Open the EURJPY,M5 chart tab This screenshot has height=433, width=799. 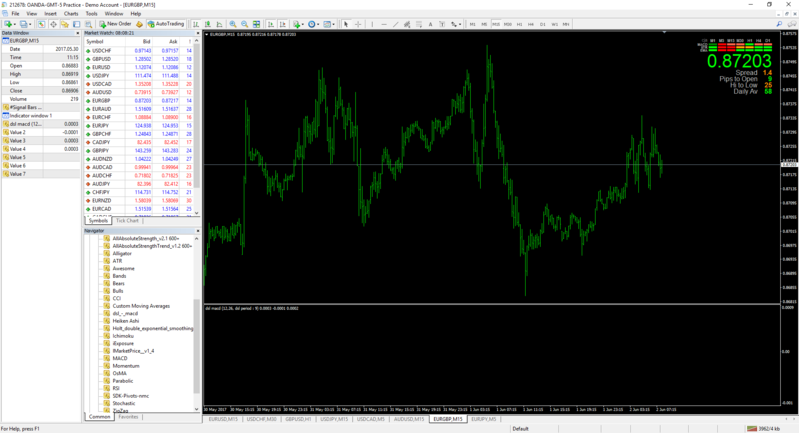click(x=484, y=419)
